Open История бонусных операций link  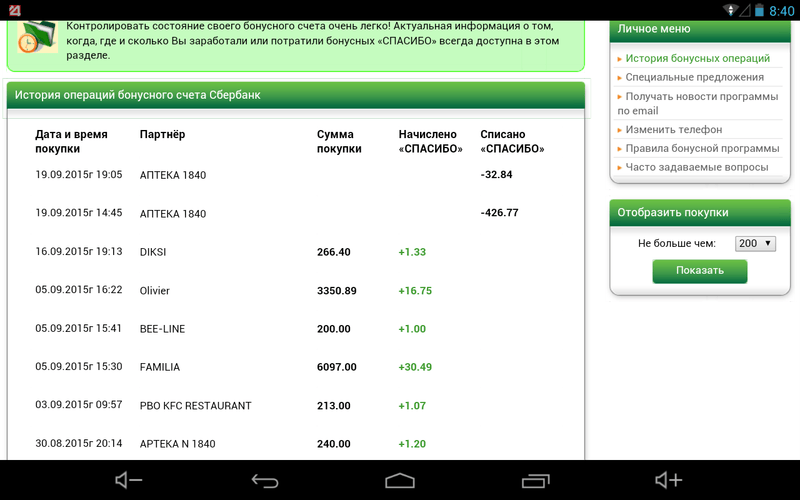click(x=697, y=58)
